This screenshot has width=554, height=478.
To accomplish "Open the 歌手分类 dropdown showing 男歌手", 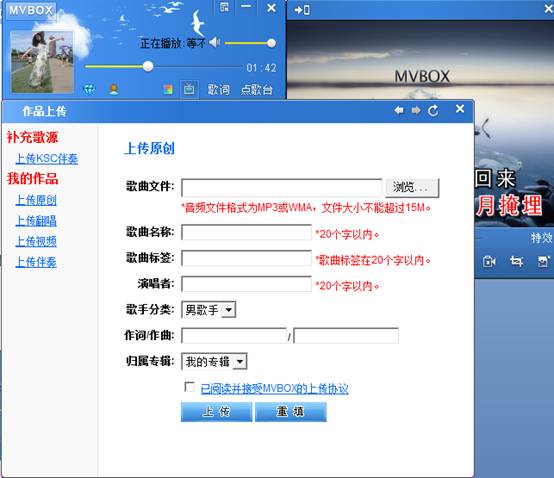I will (x=208, y=310).
